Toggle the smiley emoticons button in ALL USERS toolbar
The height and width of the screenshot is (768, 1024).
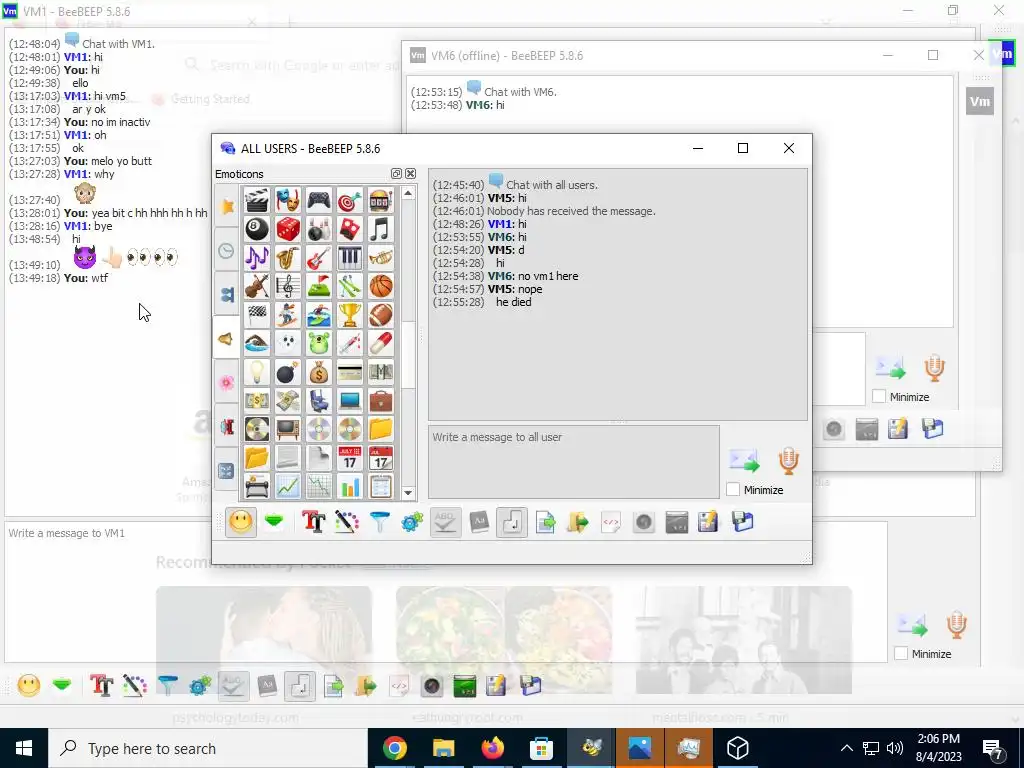240,522
